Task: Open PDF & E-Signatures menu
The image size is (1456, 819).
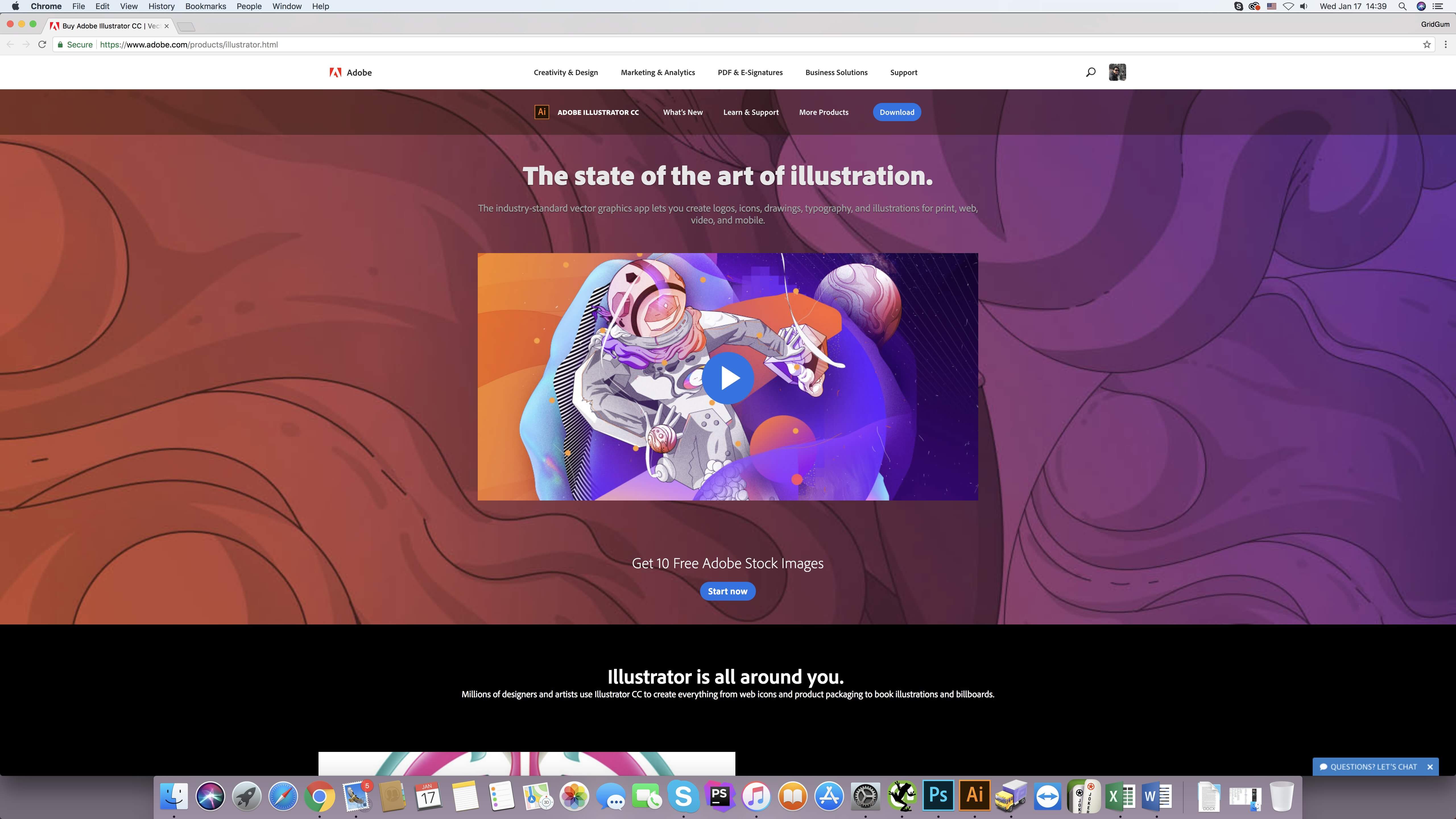Action: (x=750, y=72)
